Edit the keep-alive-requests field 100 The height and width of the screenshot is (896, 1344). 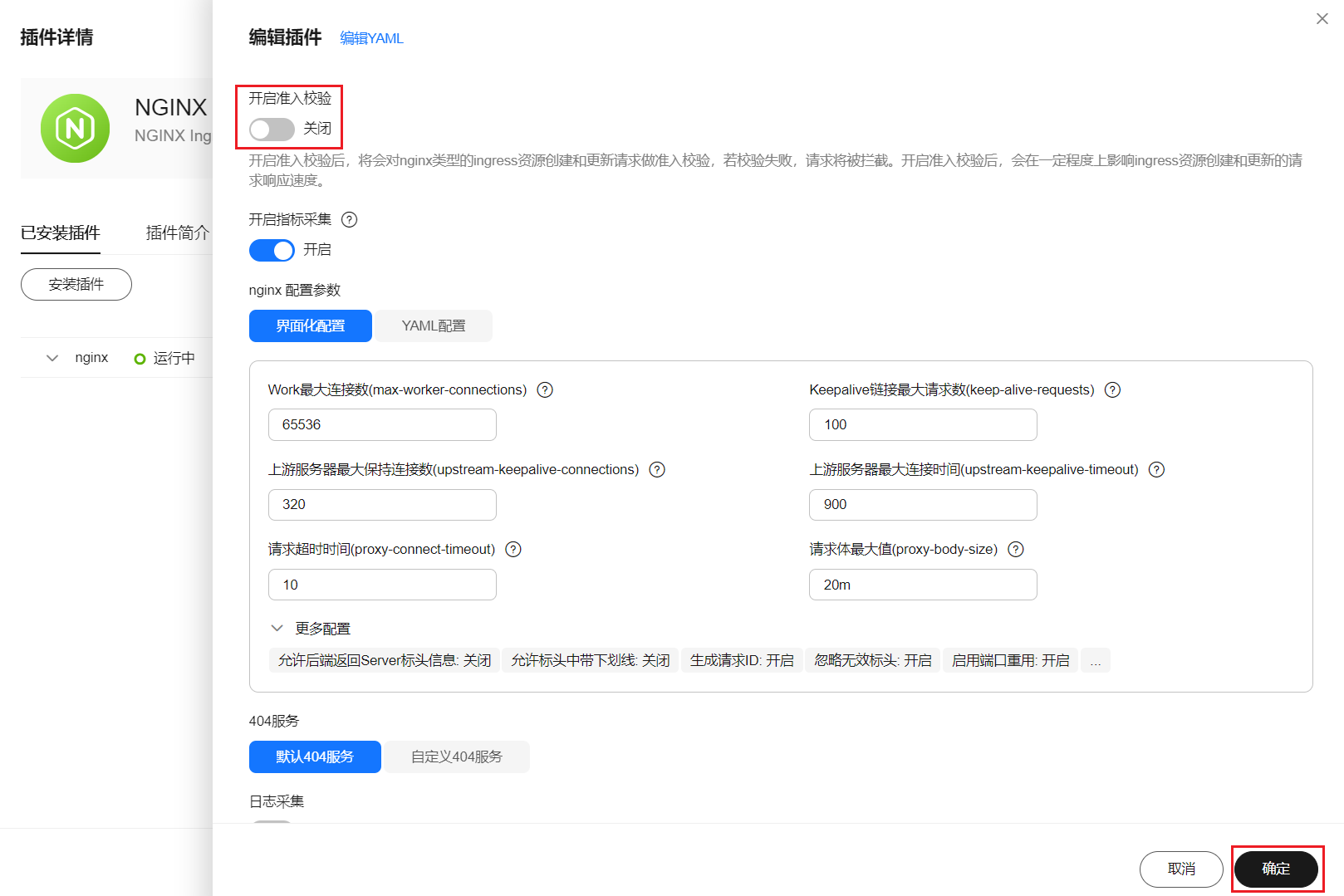(923, 425)
